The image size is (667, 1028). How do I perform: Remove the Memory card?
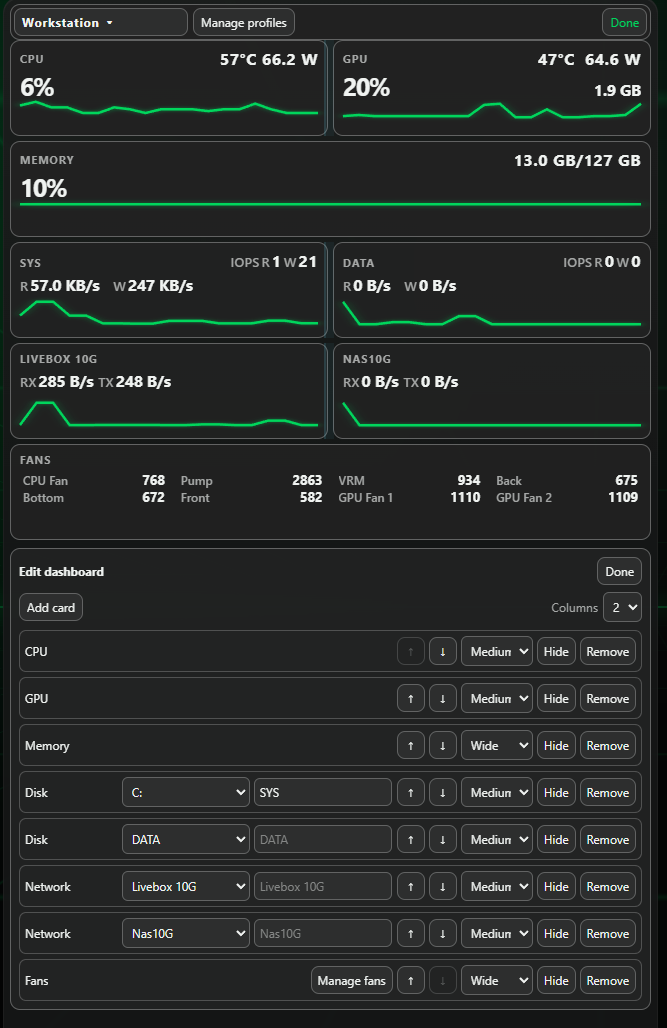coord(607,745)
